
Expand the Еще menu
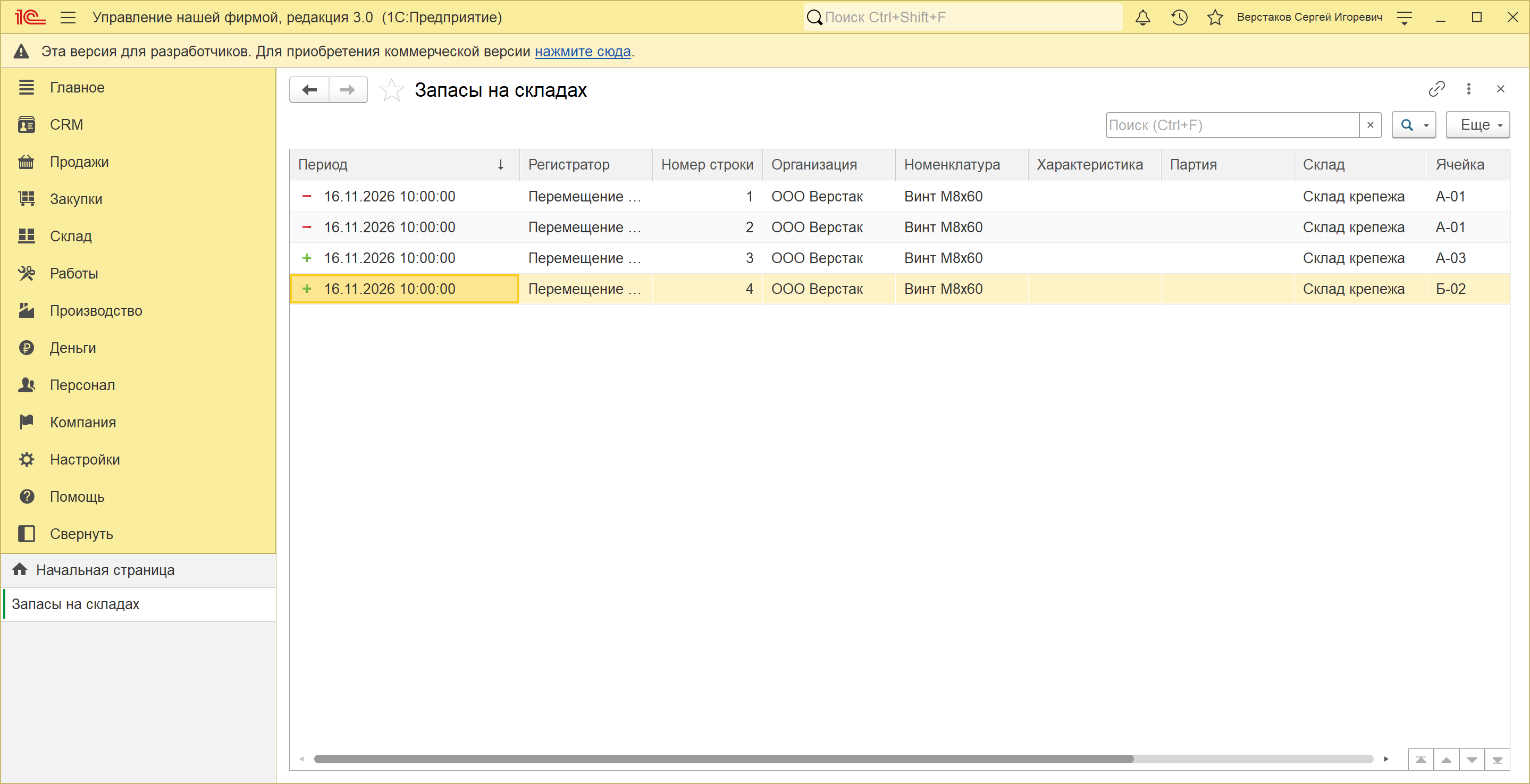coord(1477,125)
